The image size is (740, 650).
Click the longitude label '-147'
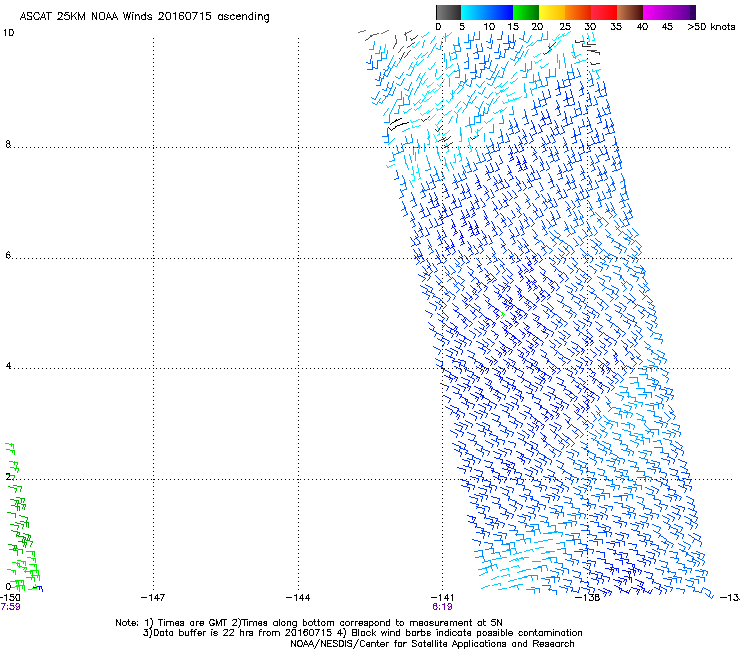[153, 598]
